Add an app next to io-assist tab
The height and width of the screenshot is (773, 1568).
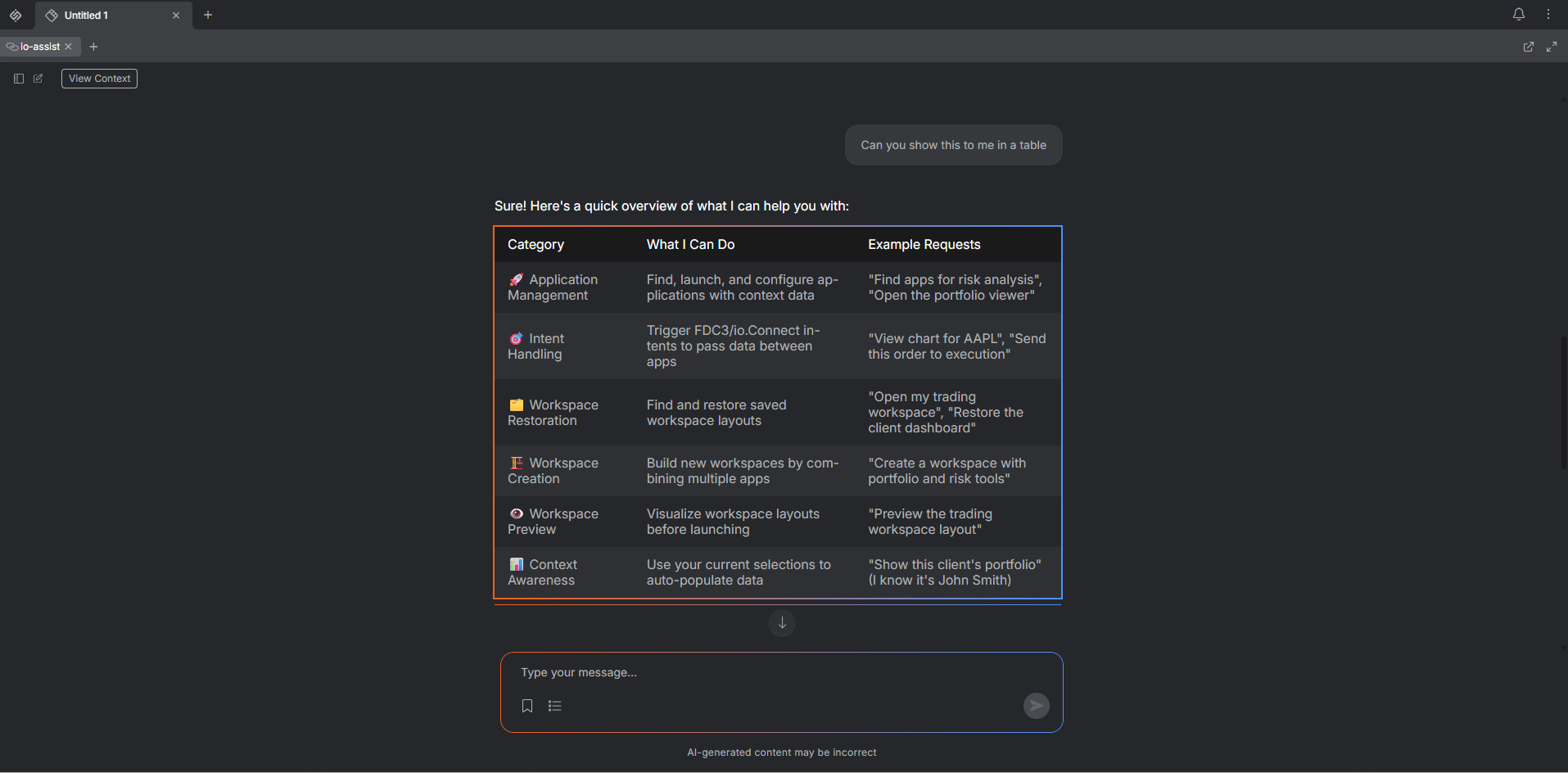tap(93, 47)
